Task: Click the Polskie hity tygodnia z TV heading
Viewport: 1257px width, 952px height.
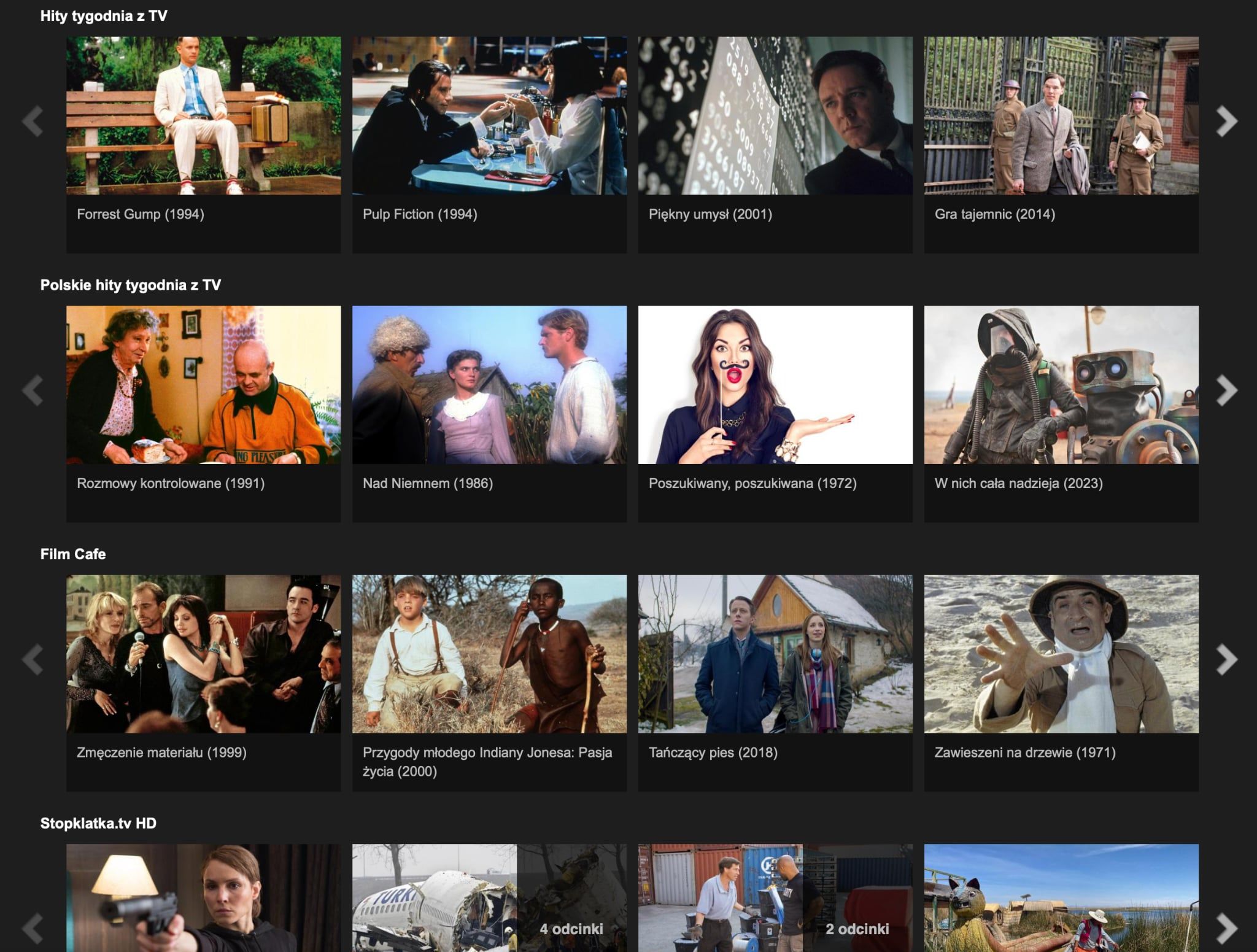Action: [131, 285]
